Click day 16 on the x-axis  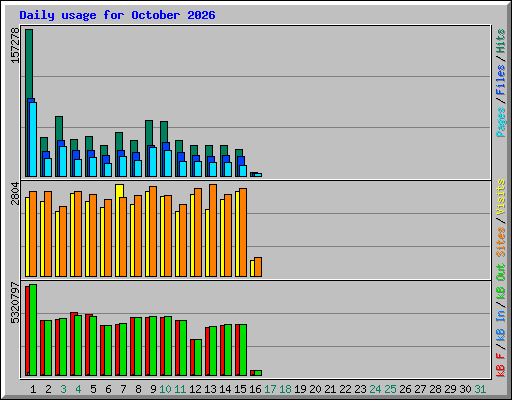point(255,389)
